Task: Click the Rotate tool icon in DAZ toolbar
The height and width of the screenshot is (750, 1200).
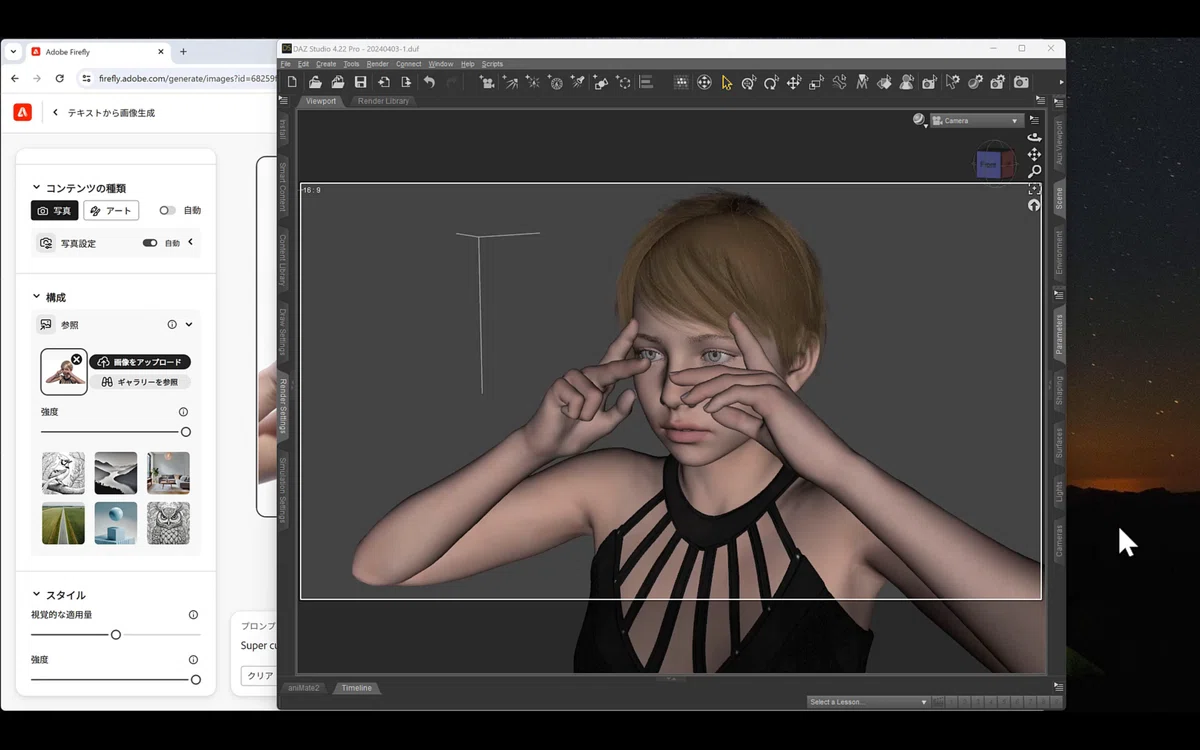Action: (x=771, y=82)
